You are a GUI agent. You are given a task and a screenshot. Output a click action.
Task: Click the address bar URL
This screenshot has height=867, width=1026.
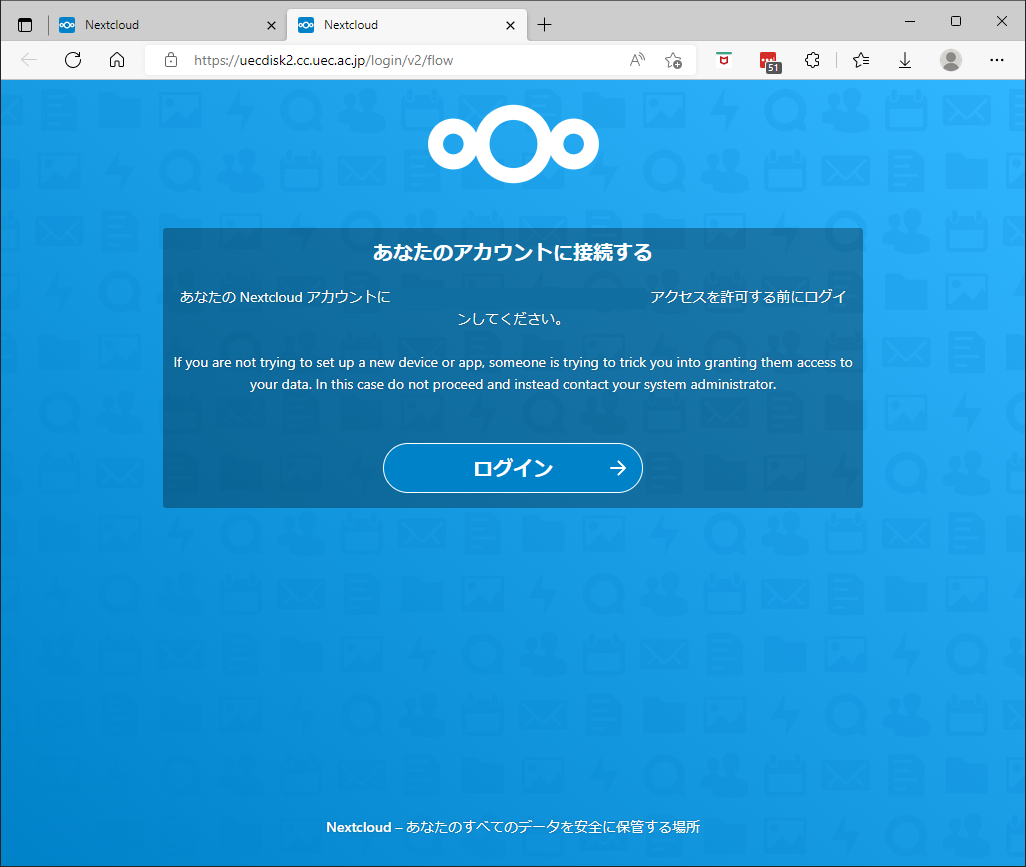(323, 60)
